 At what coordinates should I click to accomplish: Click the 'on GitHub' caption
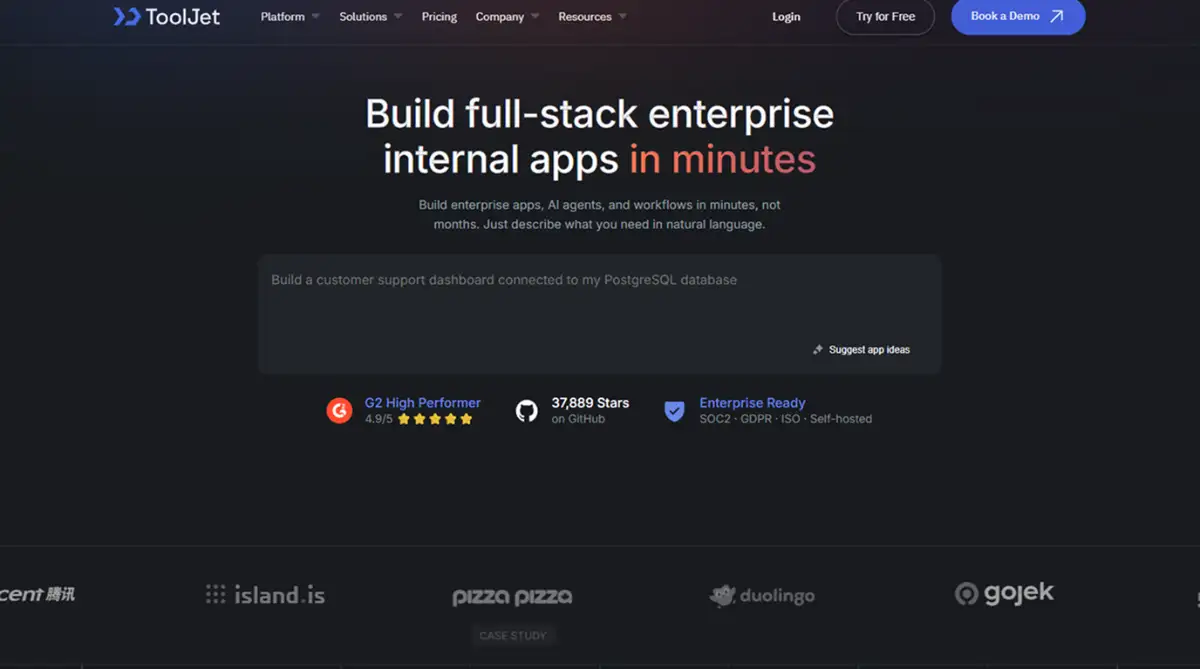click(578, 419)
